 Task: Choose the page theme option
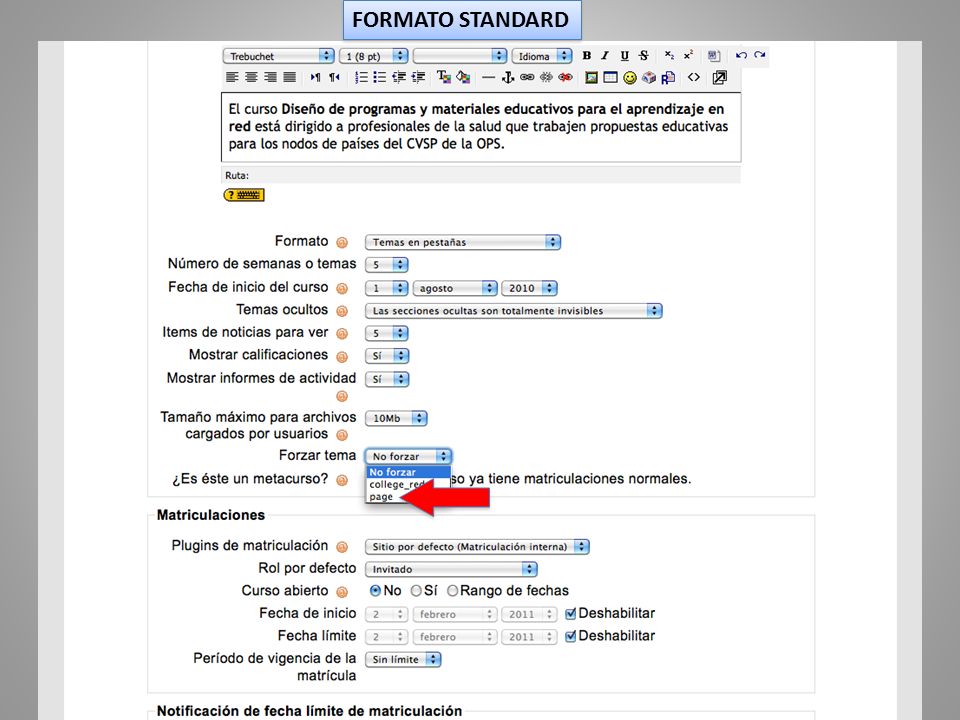pos(381,497)
